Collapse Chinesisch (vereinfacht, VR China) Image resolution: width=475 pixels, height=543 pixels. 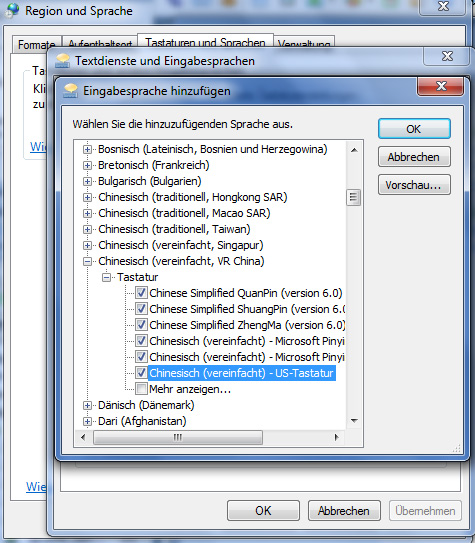(x=87, y=261)
